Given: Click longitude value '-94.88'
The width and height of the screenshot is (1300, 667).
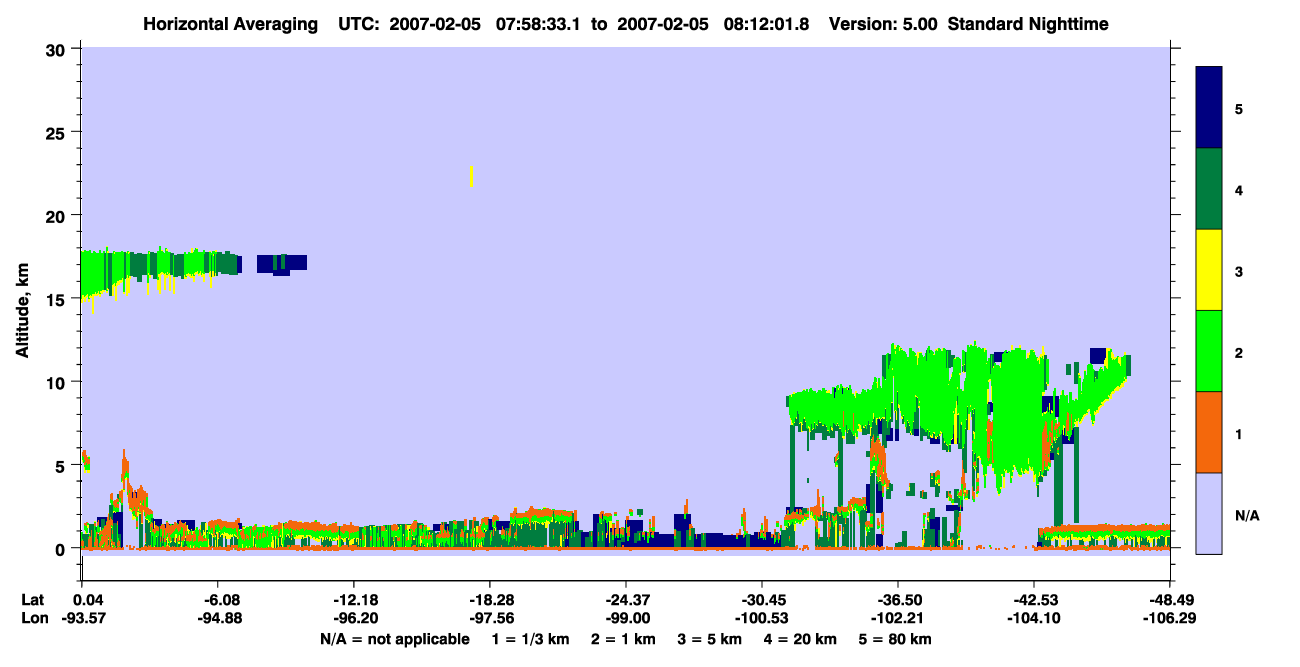Looking at the screenshot, I should [x=218, y=618].
